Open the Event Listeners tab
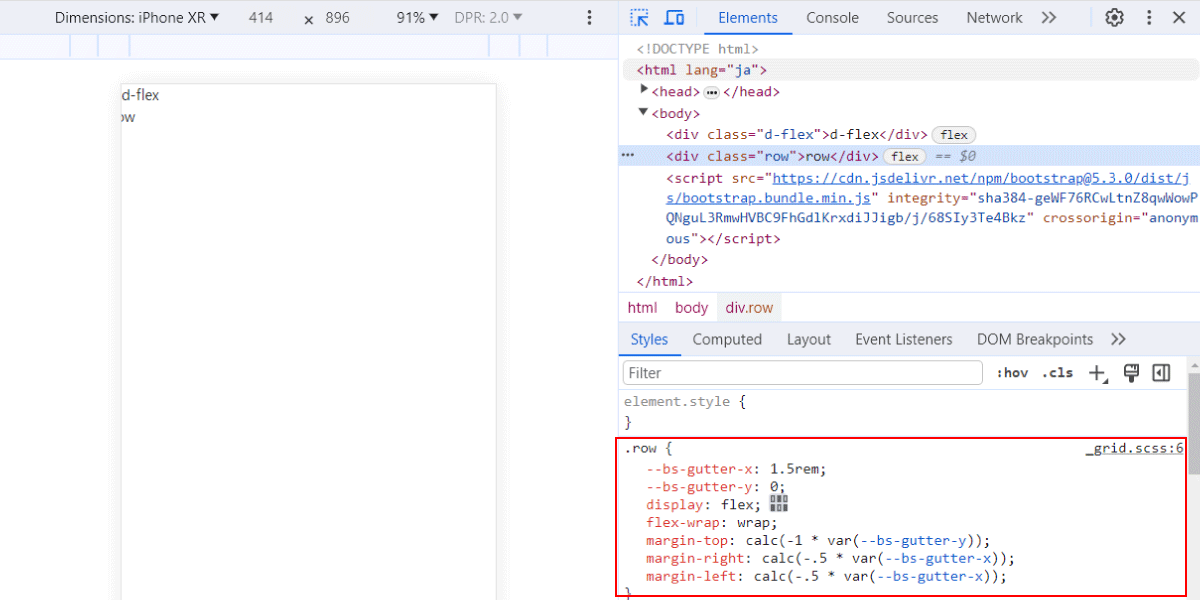The width and height of the screenshot is (1200, 600). (x=904, y=339)
